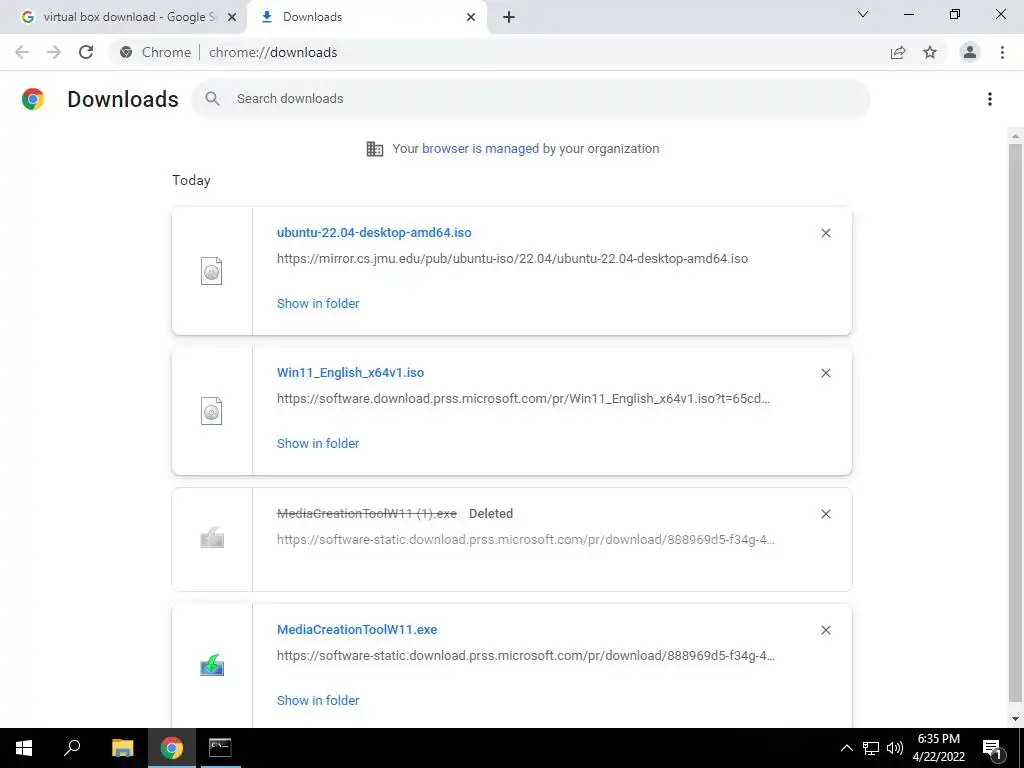Bookmark this tab with the star icon
This screenshot has height=768, width=1024.
930,52
